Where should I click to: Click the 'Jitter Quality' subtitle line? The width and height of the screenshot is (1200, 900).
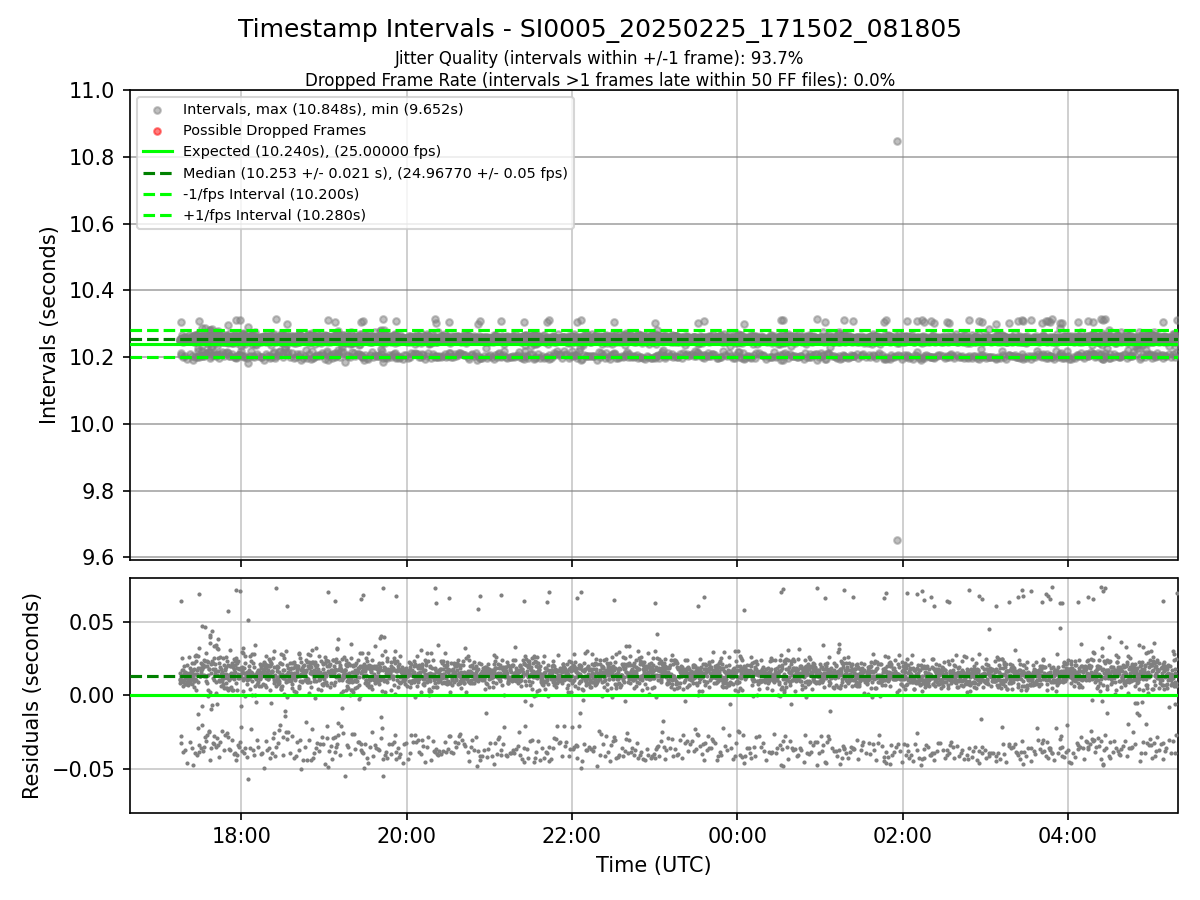599,58
